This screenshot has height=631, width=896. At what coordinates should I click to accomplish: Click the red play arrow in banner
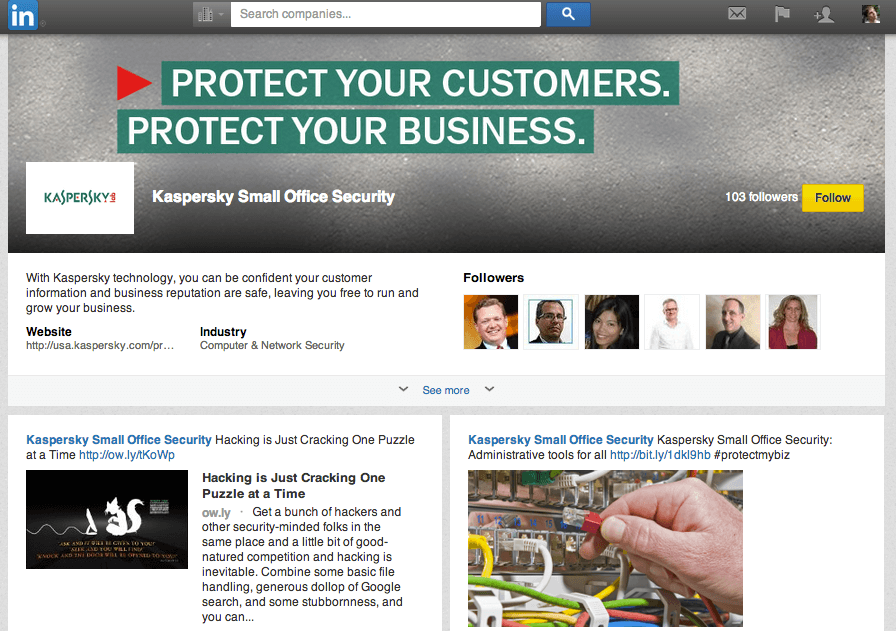pyautogui.click(x=134, y=83)
